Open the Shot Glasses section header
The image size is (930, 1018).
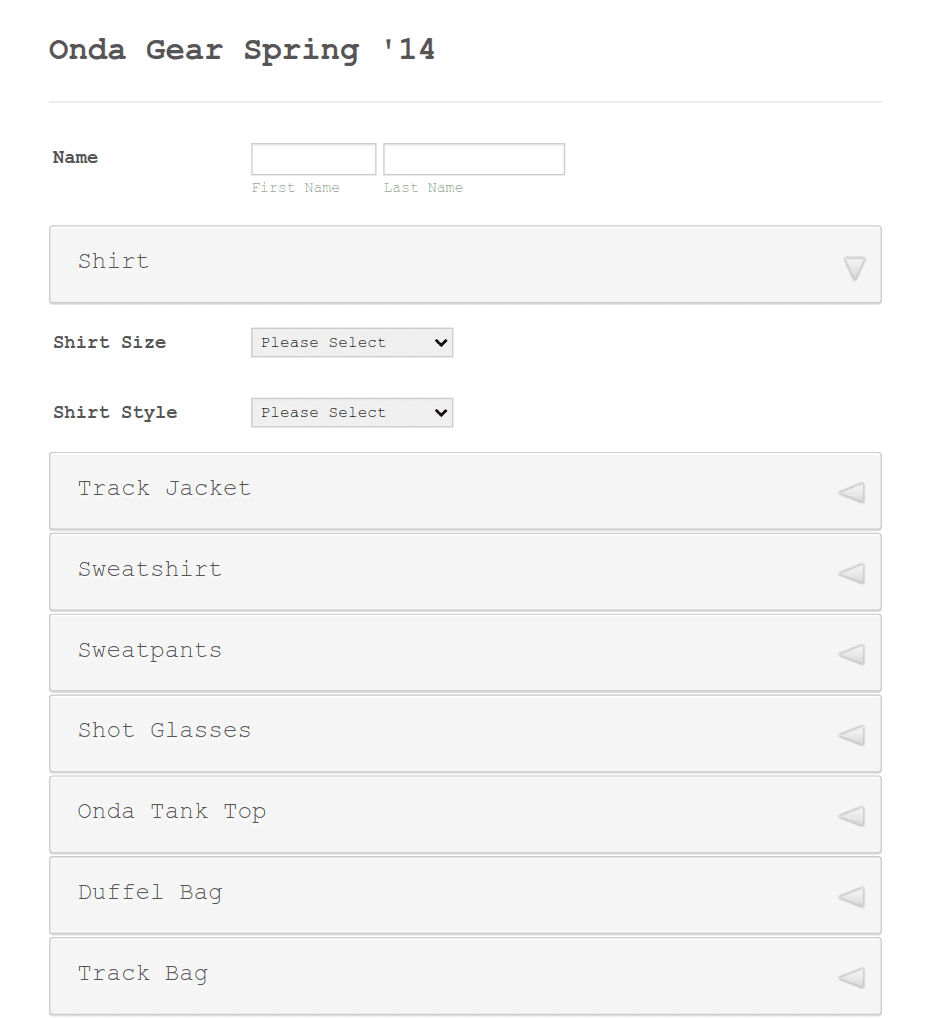tap(466, 734)
